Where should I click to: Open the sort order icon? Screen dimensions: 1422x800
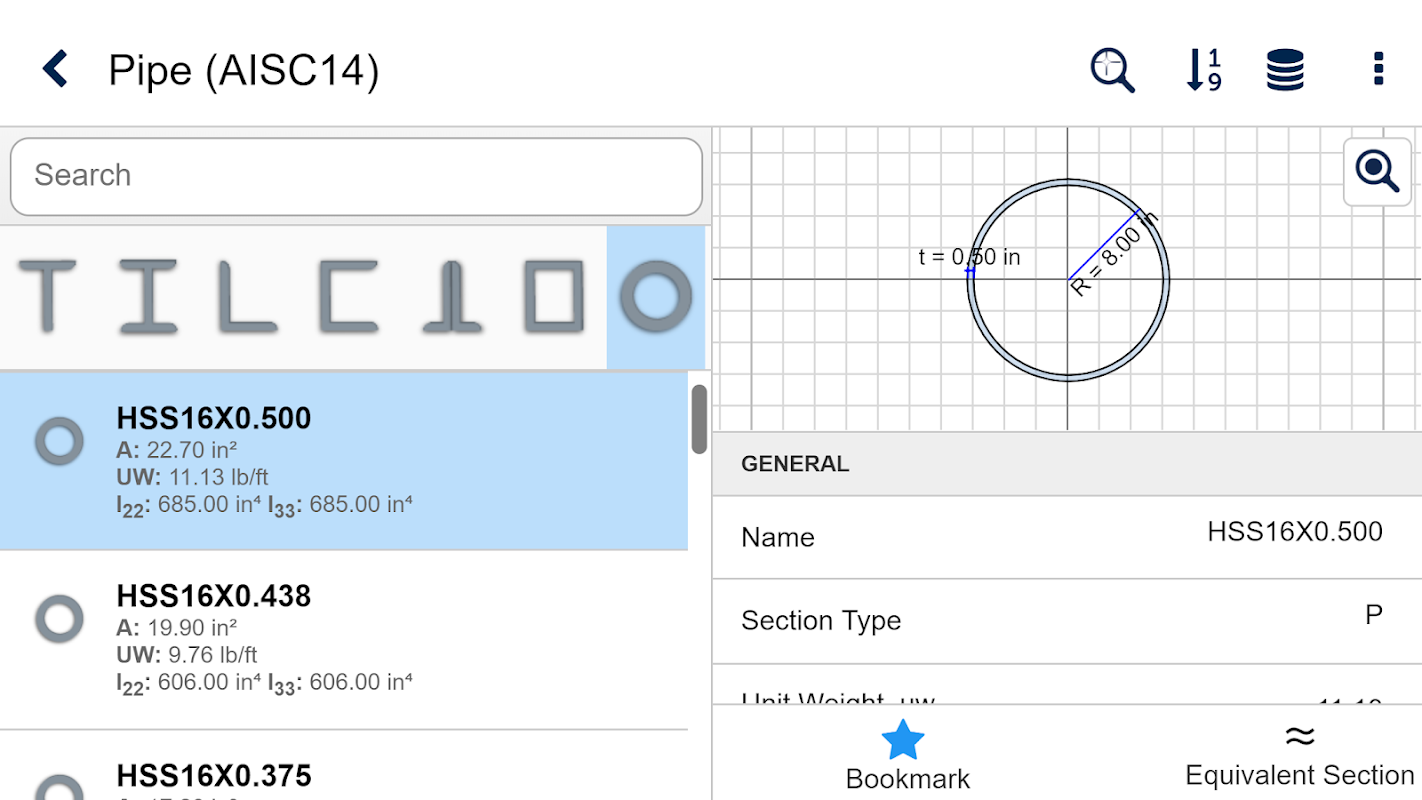tap(1203, 70)
